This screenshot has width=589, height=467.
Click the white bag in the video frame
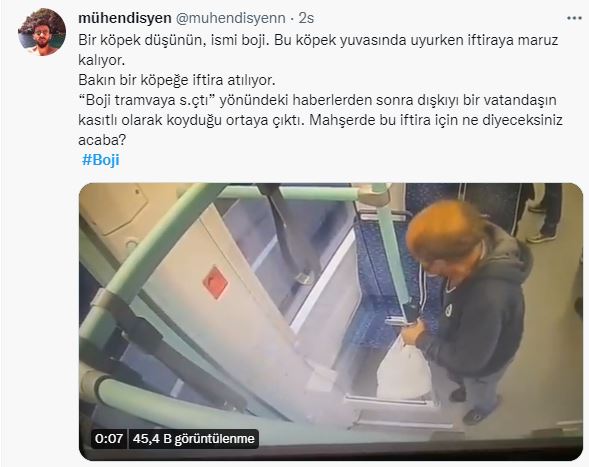(403, 367)
